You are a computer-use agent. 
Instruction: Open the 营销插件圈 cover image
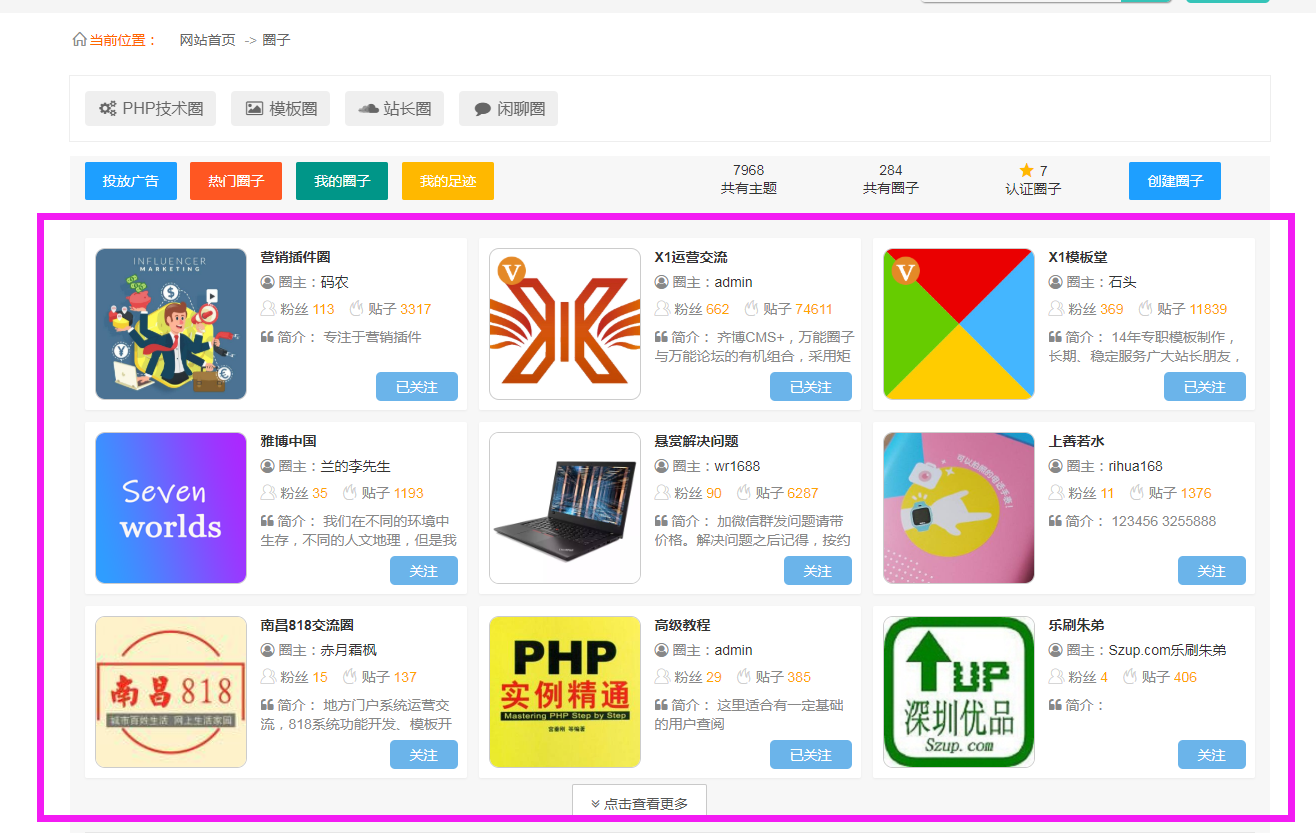tap(171, 324)
